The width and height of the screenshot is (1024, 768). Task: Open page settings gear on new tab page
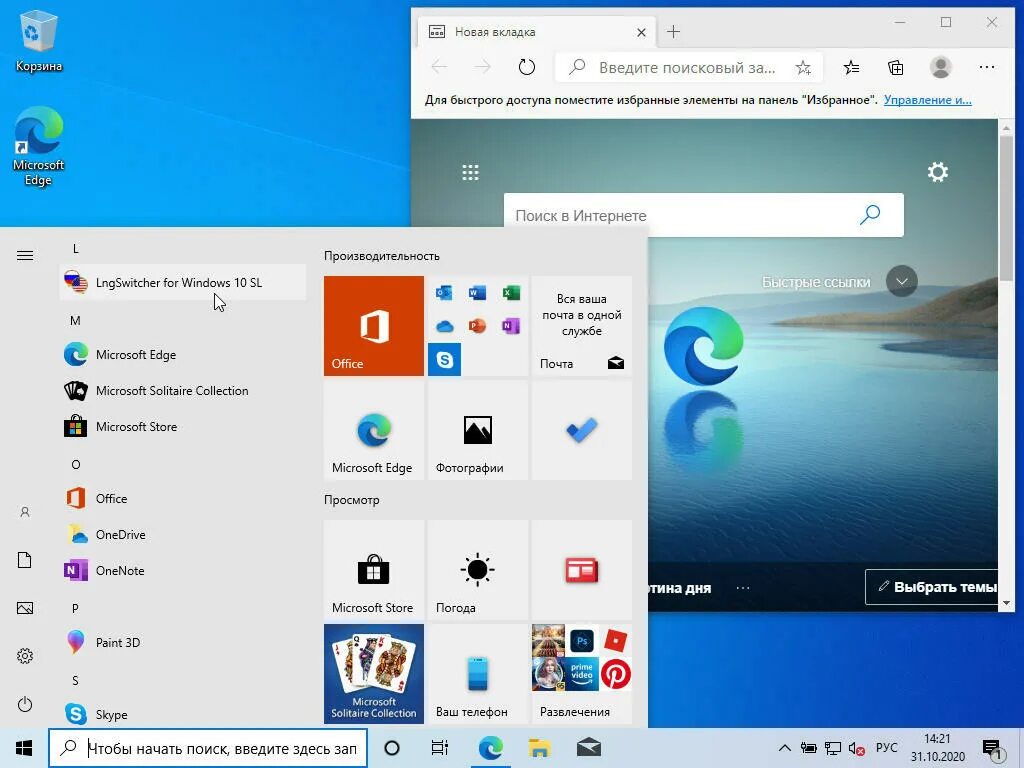point(938,172)
